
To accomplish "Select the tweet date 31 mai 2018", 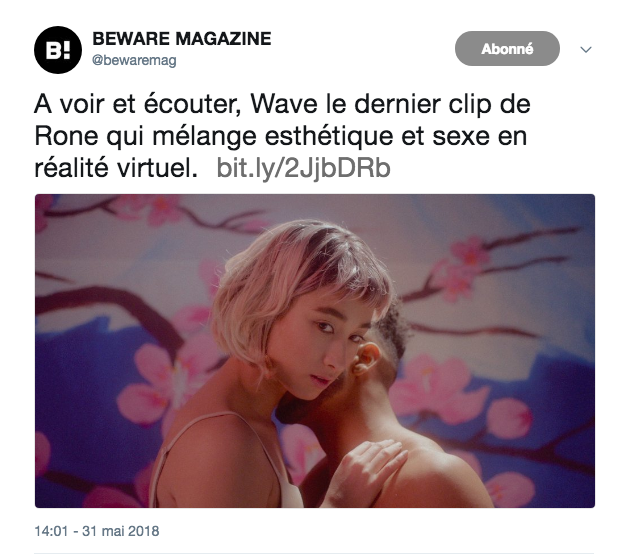I will (121, 531).
